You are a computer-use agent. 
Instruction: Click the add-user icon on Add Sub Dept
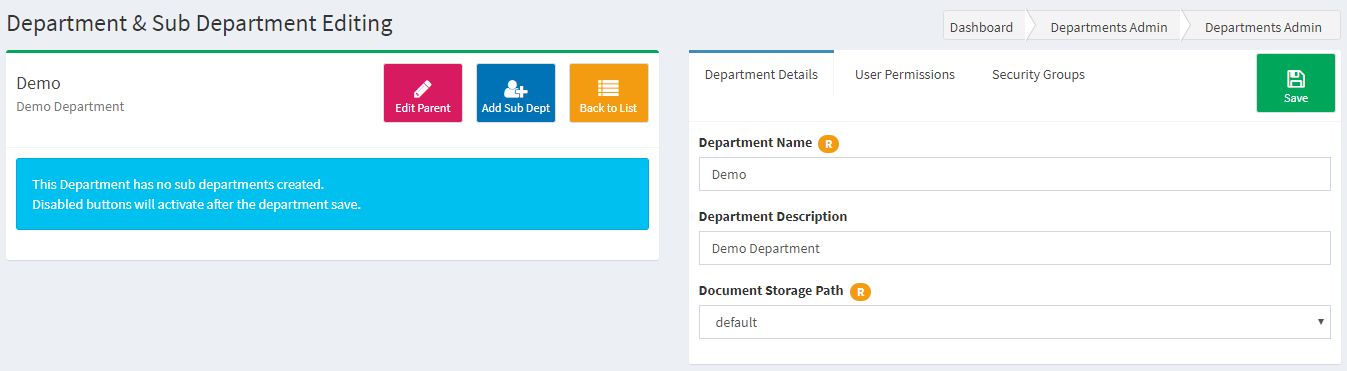click(516, 88)
